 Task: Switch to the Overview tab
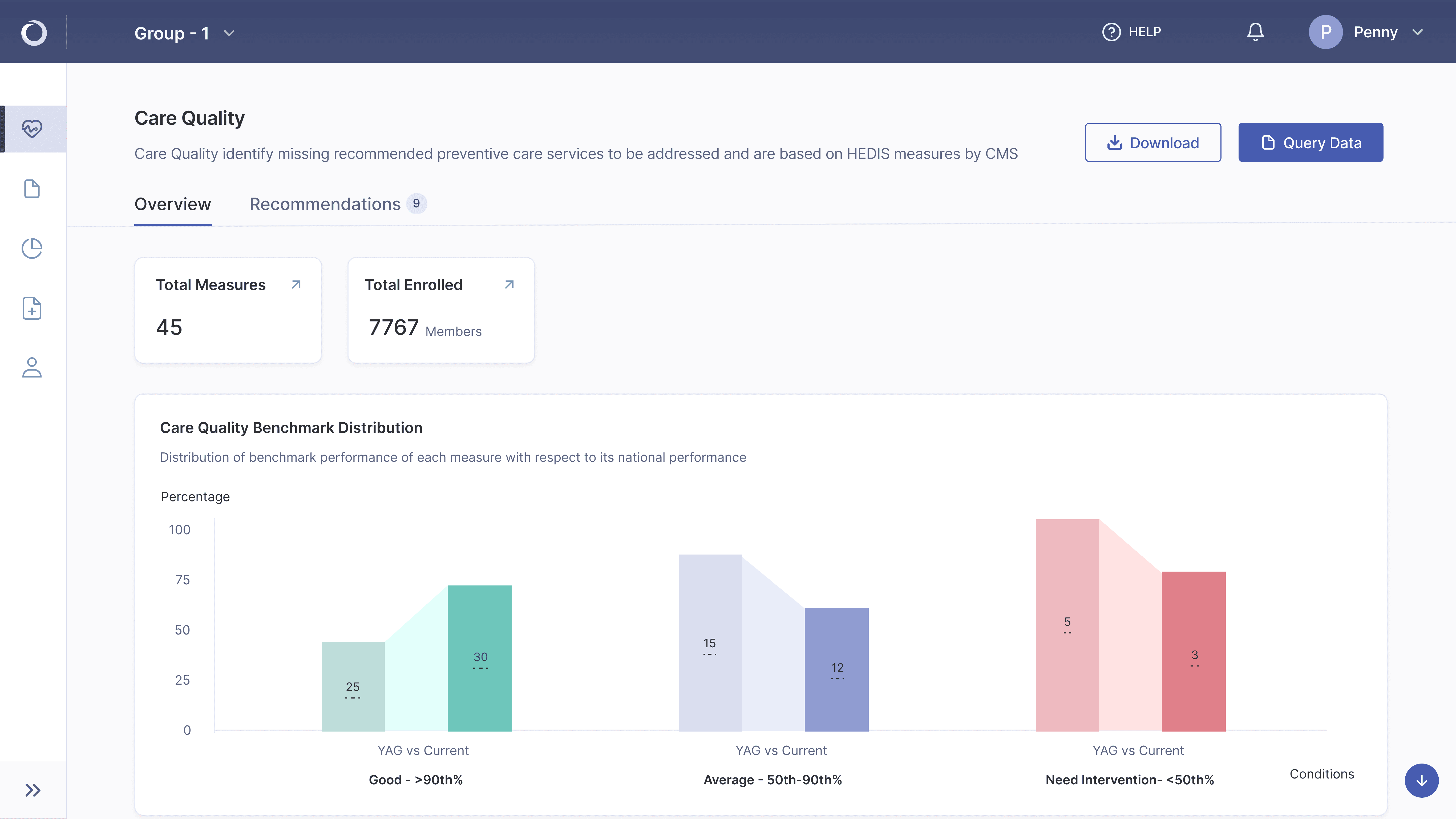tap(173, 204)
